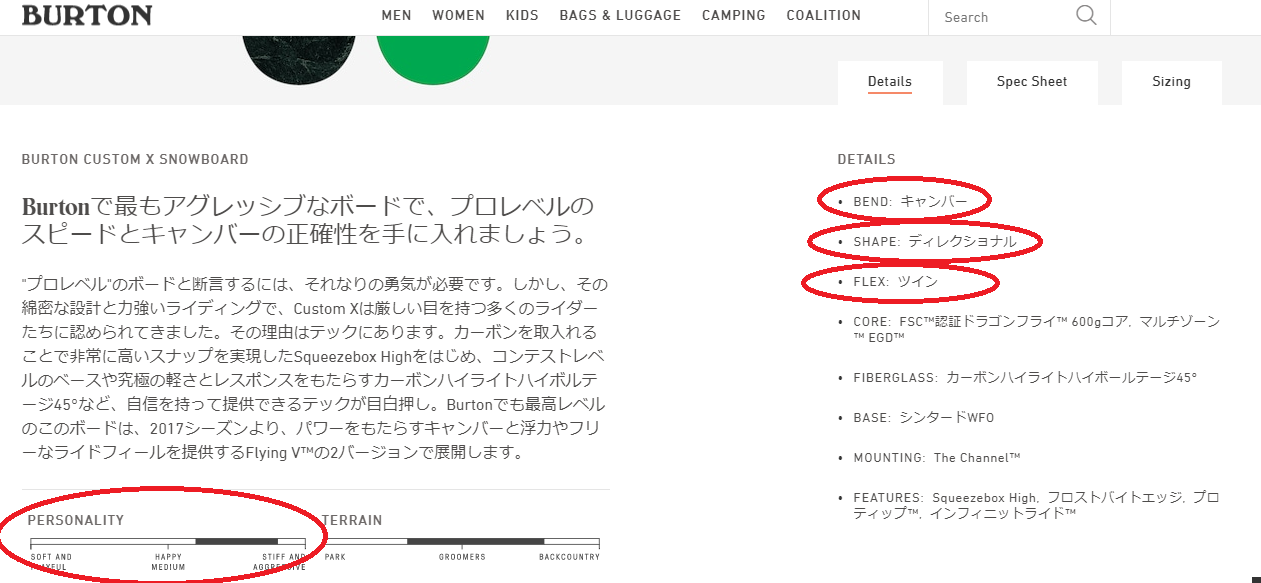Click the Terrain rating bar
Image resolution: width=1261 pixels, height=583 pixels.
461,541
